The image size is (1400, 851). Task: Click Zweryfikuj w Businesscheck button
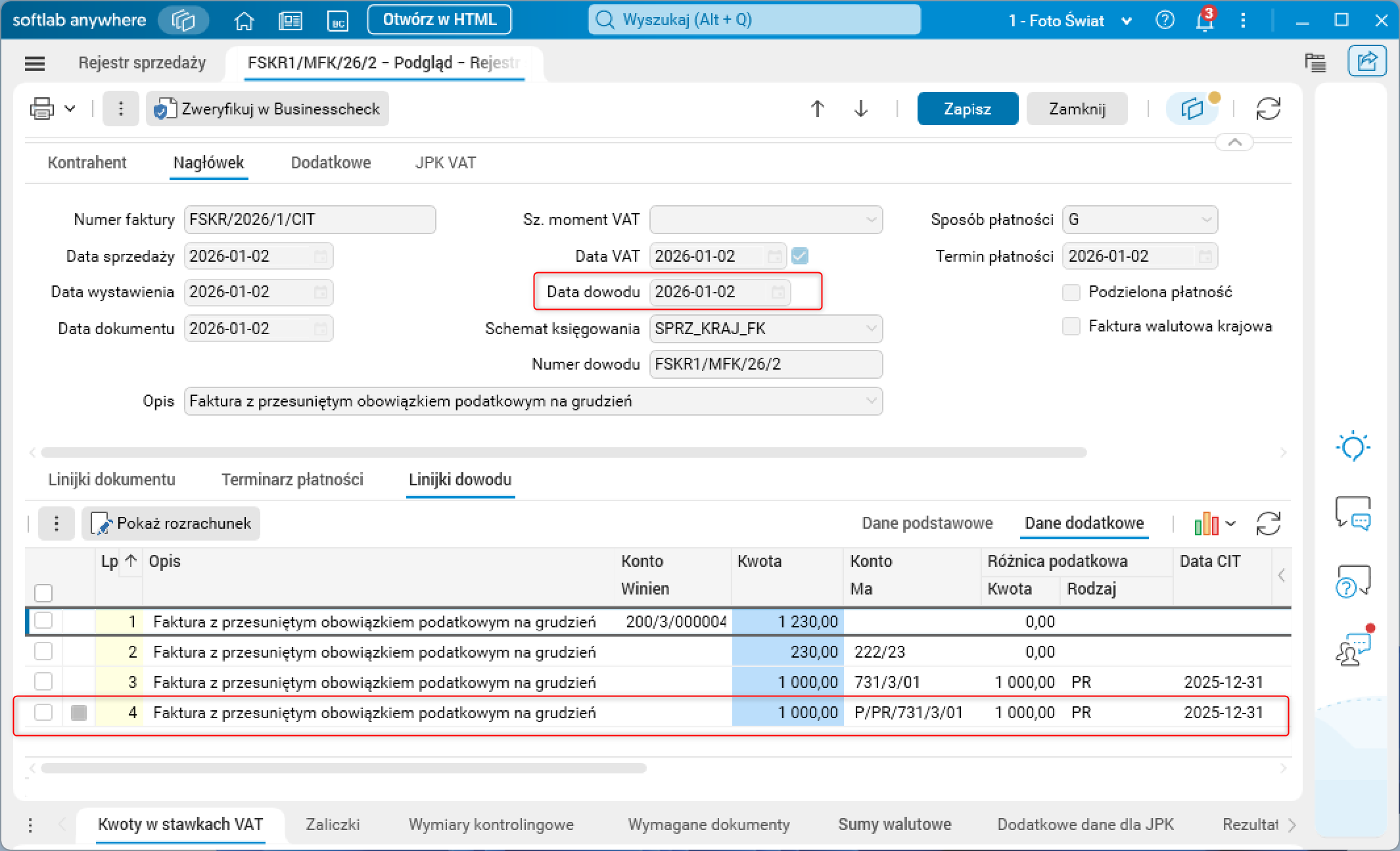pyautogui.click(x=268, y=109)
